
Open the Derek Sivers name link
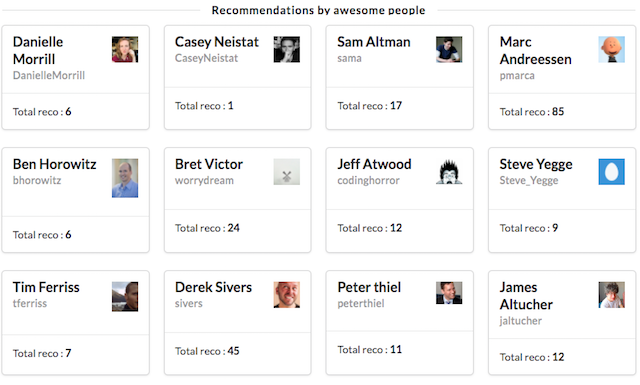click(213, 287)
